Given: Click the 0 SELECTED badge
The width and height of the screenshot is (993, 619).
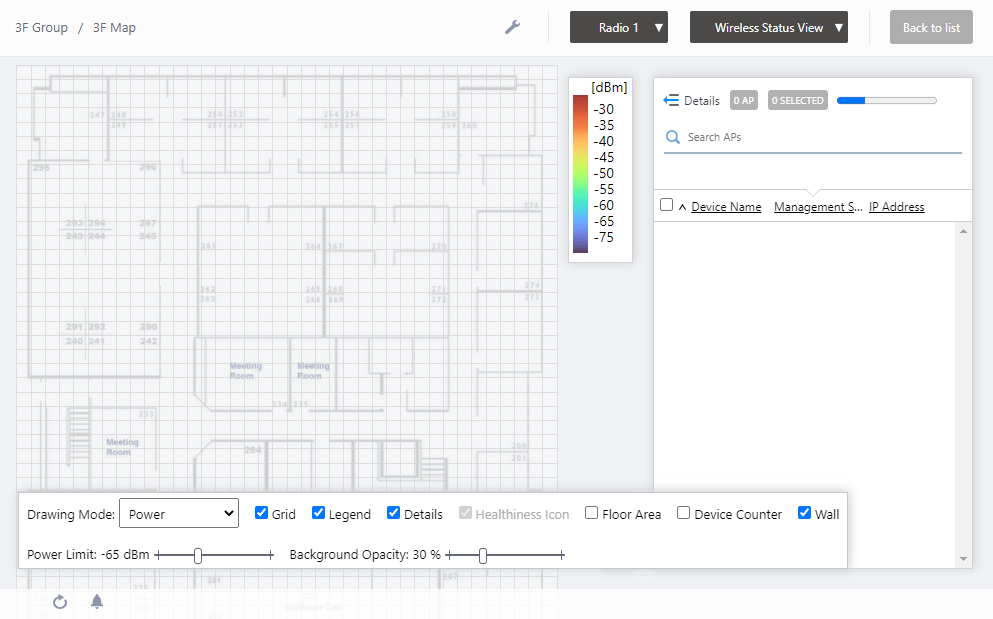Looking at the screenshot, I should [798, 100].
